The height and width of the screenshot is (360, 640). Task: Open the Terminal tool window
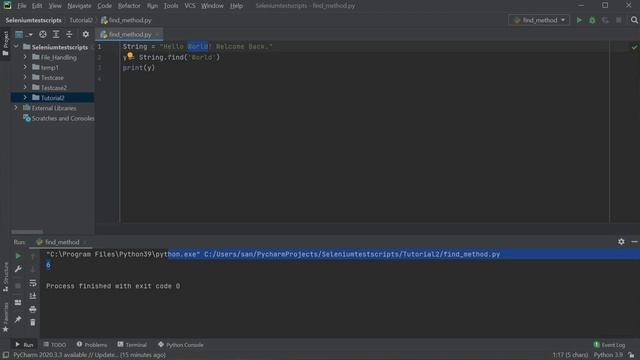(x=132, y=345)
